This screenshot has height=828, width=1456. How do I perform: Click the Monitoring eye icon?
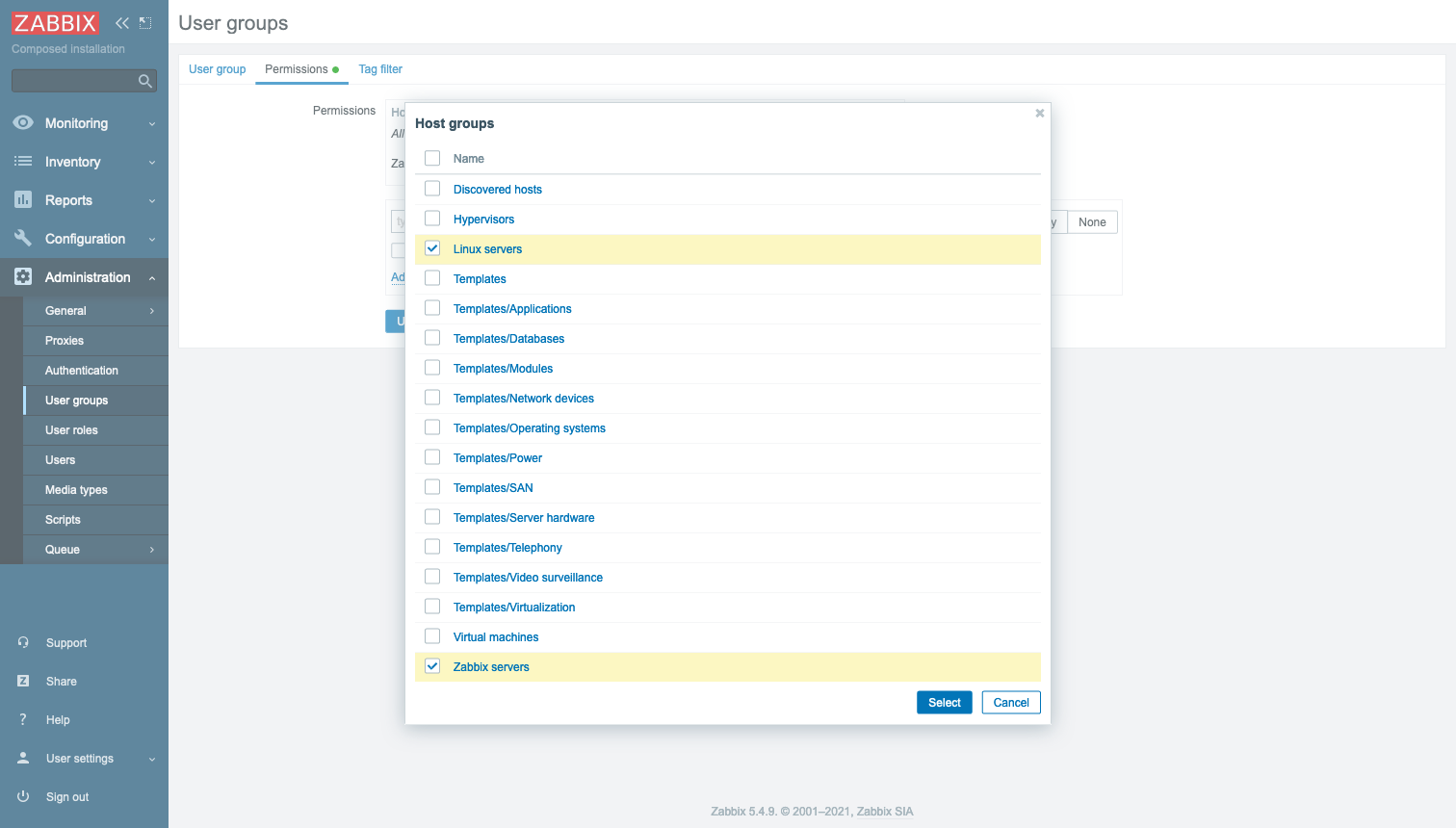click(23, 122)
